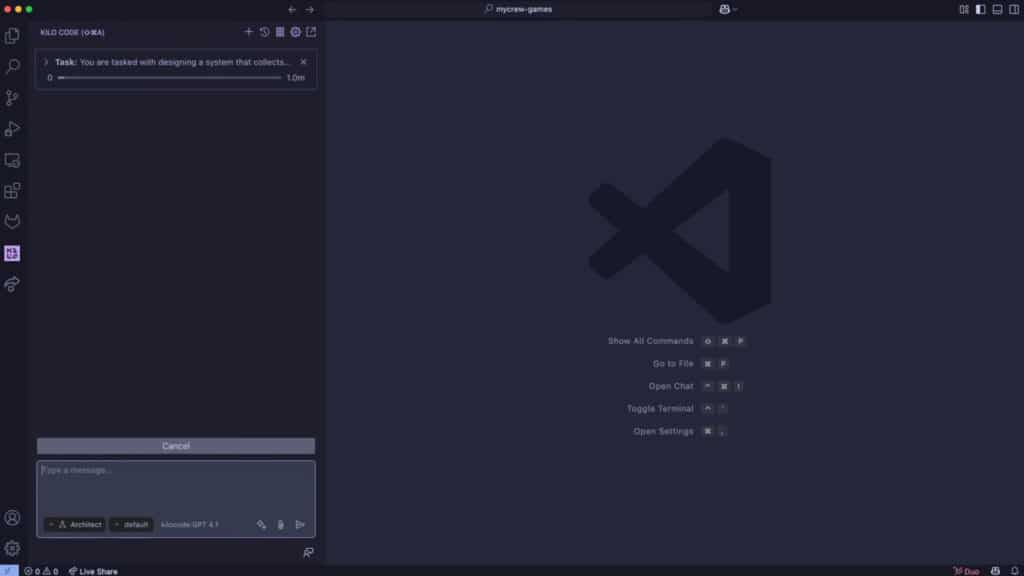The height and width of the screenshot is (576, 1024).
Task: Open the GitLab fox icon view
Action: point(12,222)
